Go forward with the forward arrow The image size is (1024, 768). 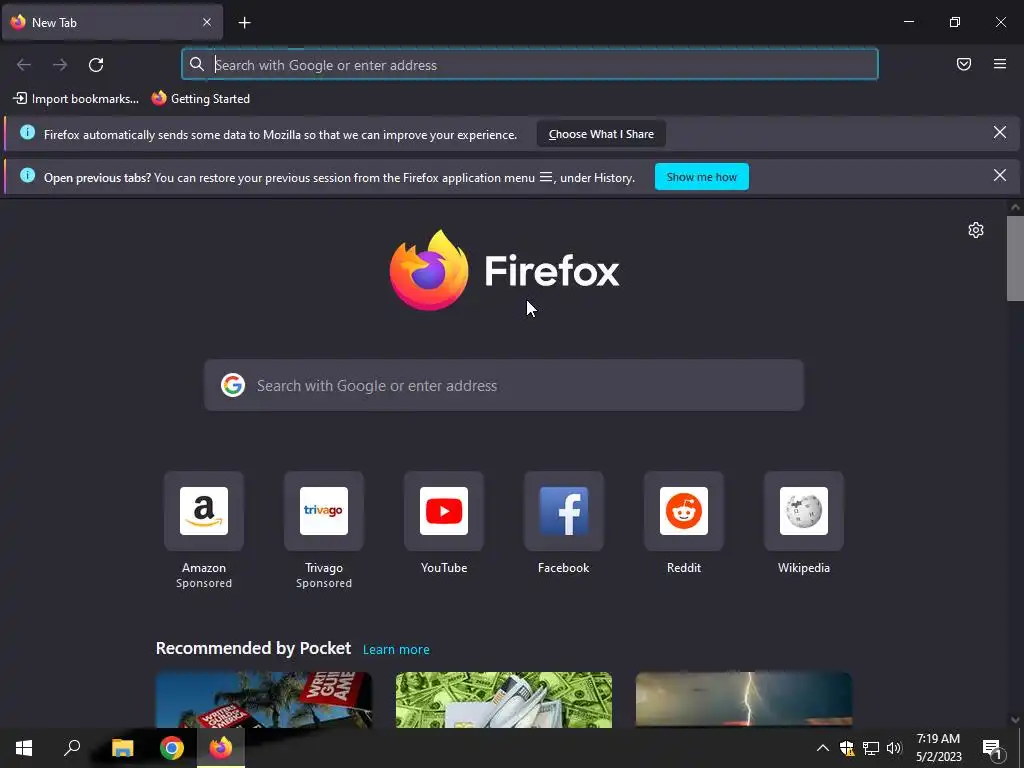(x=60, y=65)
